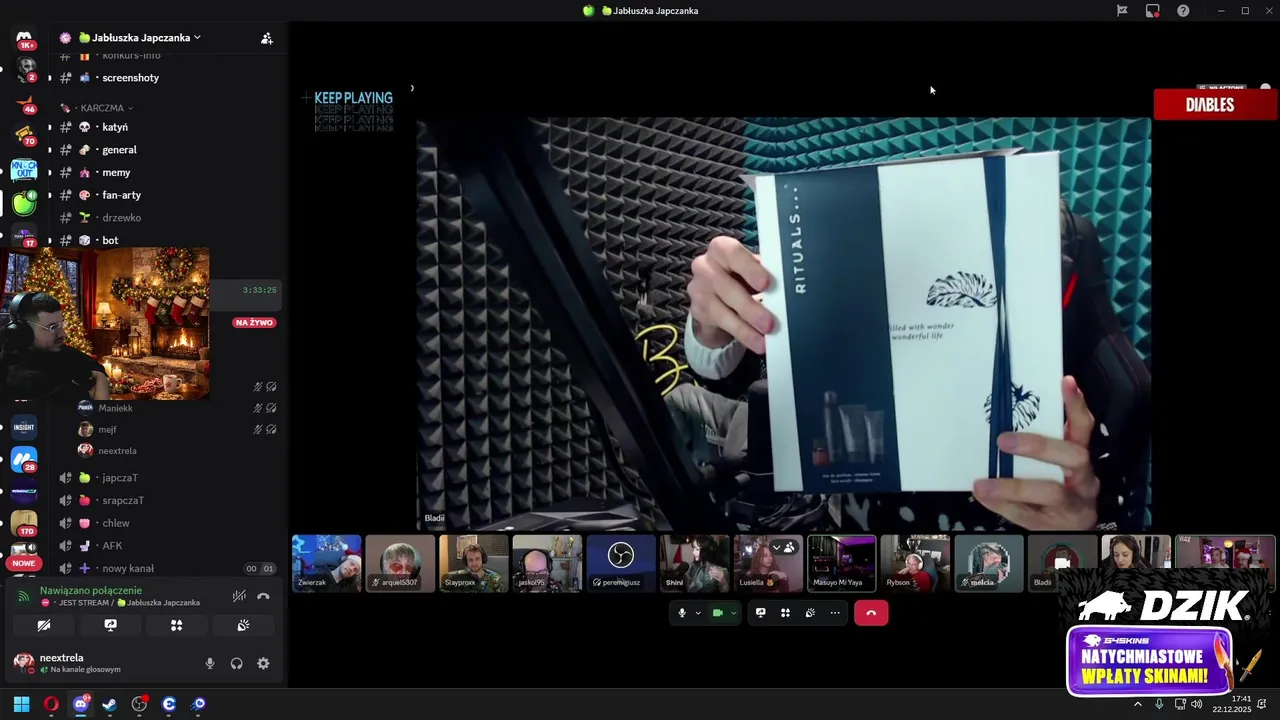Open soundboard in voice panel
Screen dimensions: 1280x720
(x=243, y=625)
